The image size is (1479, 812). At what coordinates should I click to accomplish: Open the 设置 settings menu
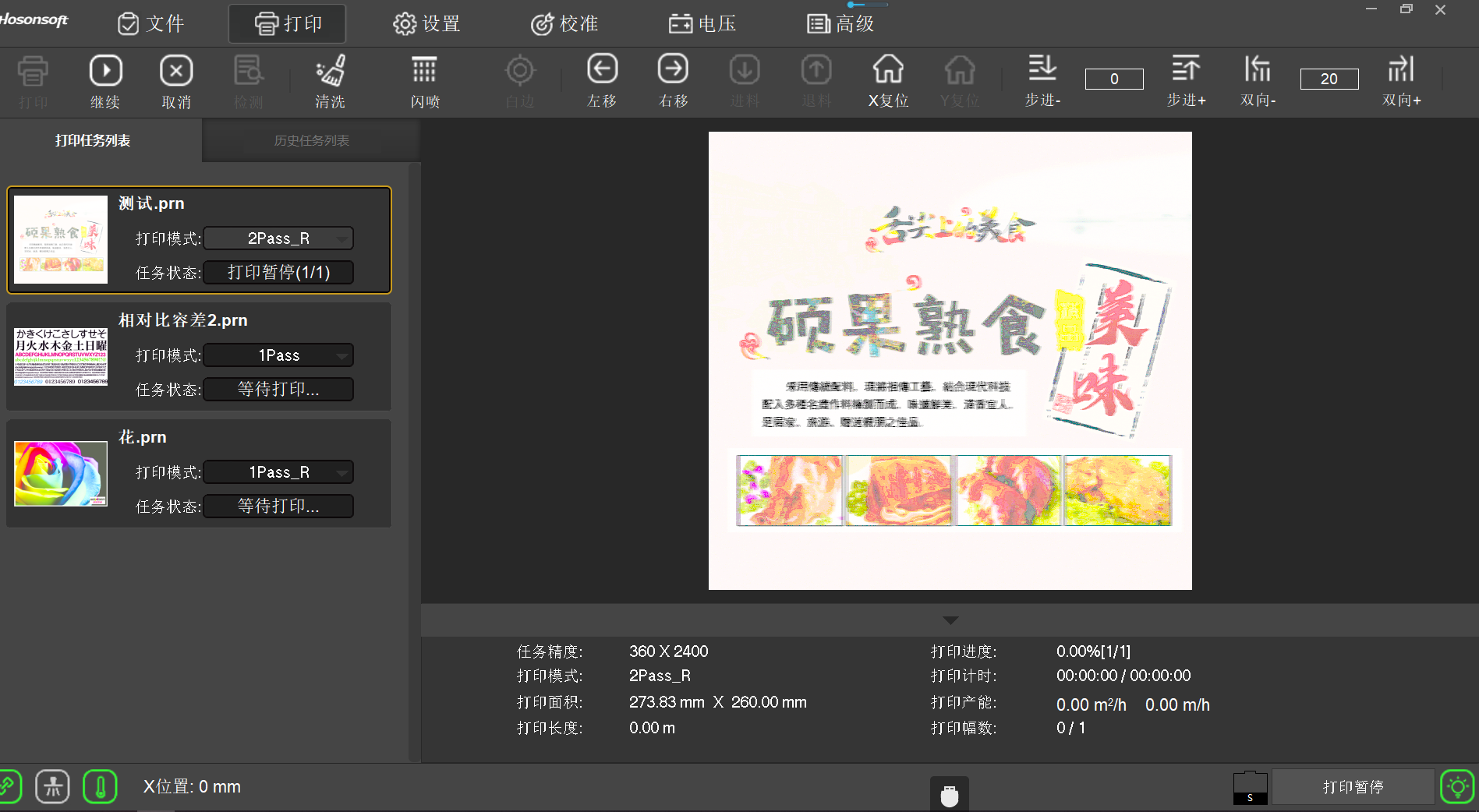tap(426, 23)
